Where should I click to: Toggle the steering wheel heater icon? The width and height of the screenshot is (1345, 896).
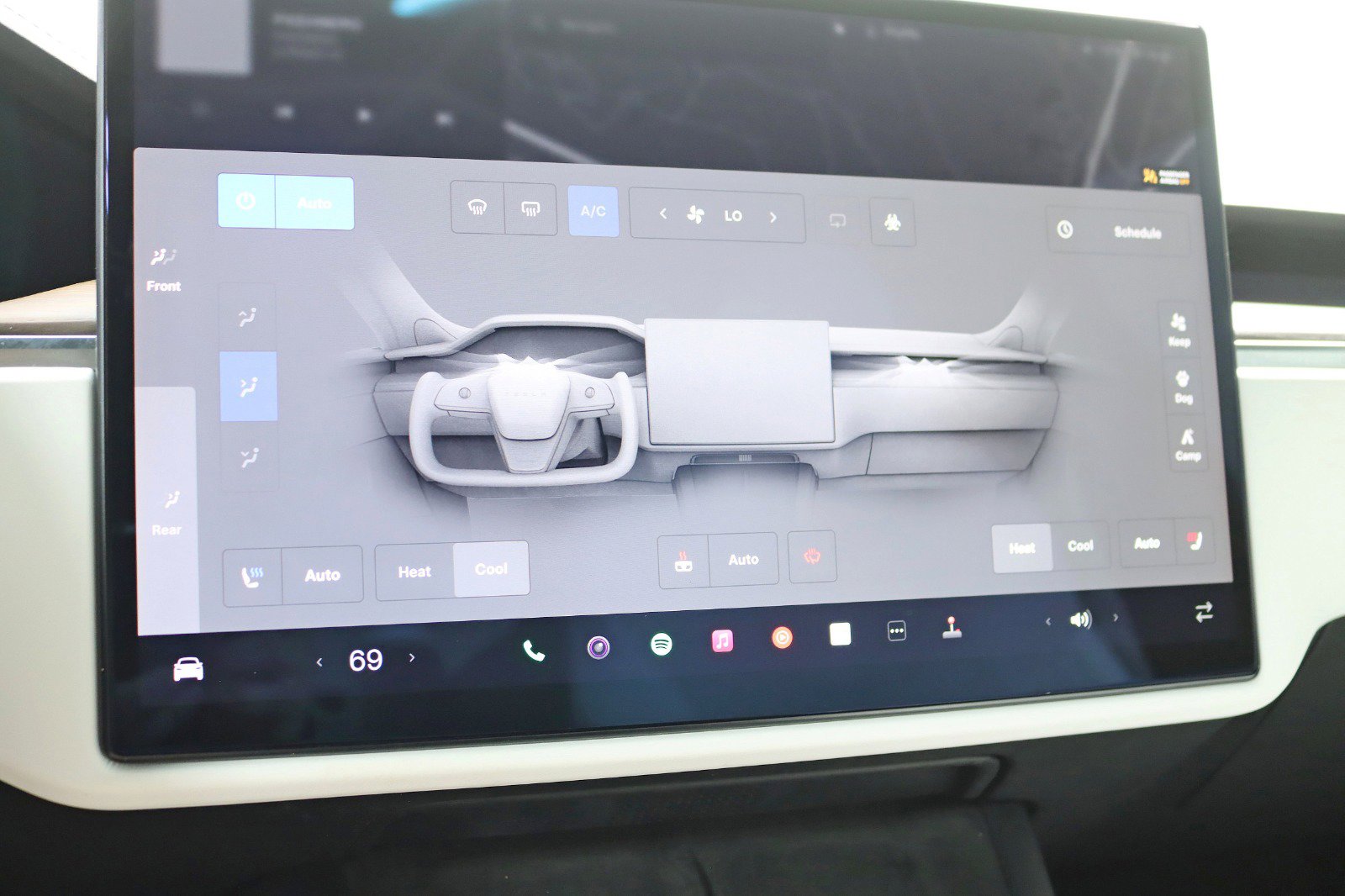(812, 556)
